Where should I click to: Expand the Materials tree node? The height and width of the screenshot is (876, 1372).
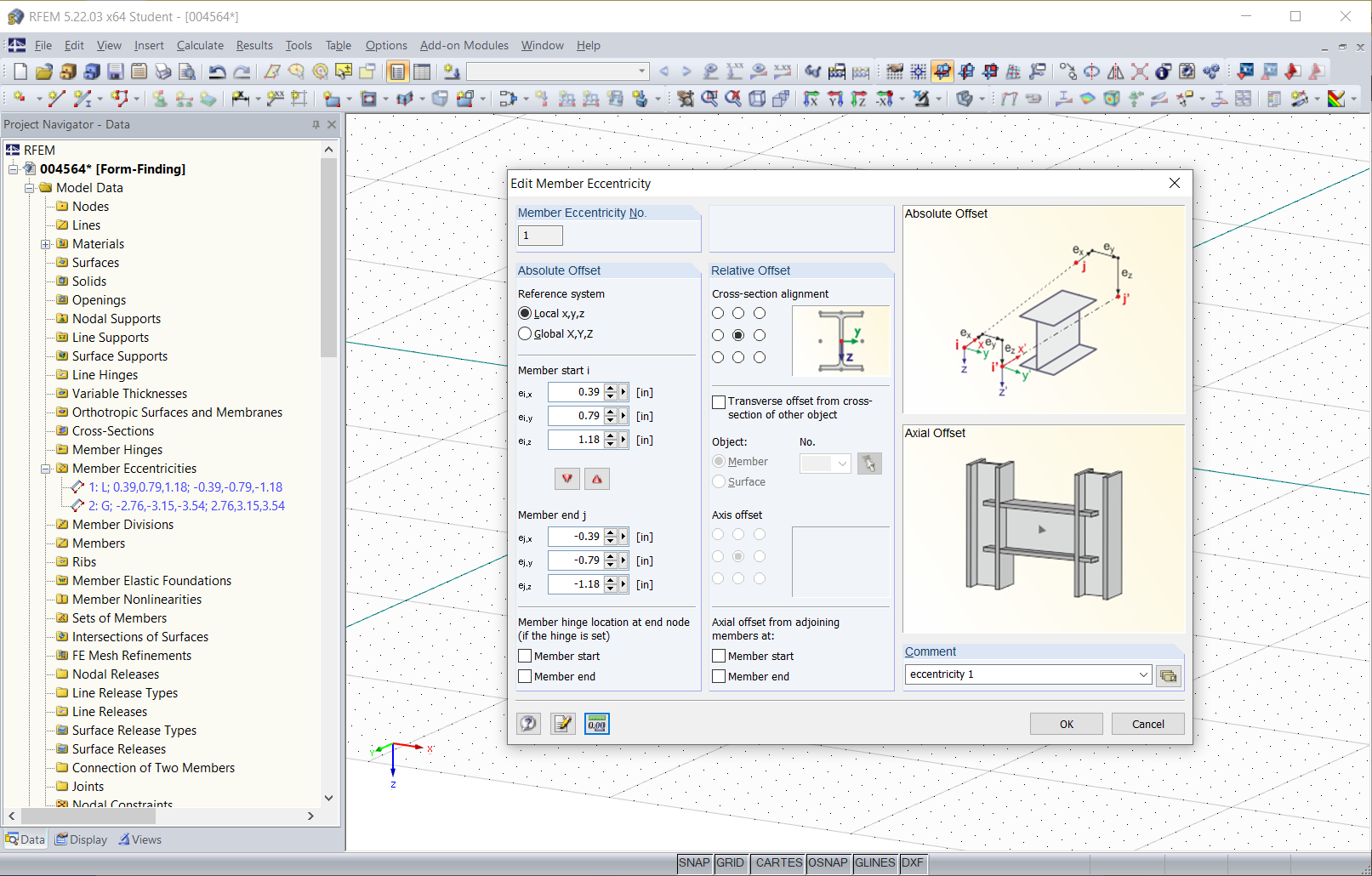click(x=46, y=244)
